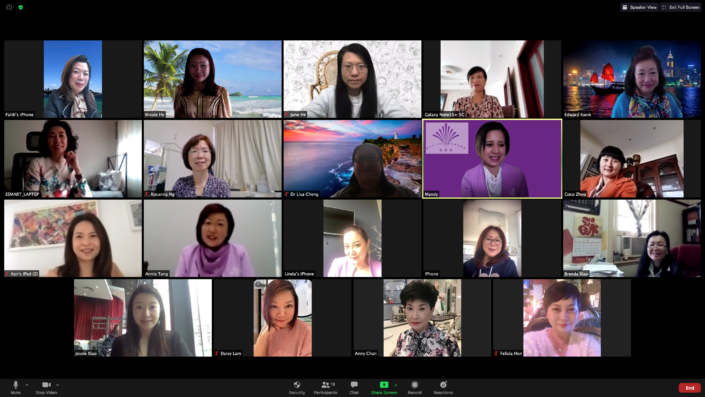Screen dimensions: 705x397
Task: Start recording with Record icon
Action: click(415, 387)
